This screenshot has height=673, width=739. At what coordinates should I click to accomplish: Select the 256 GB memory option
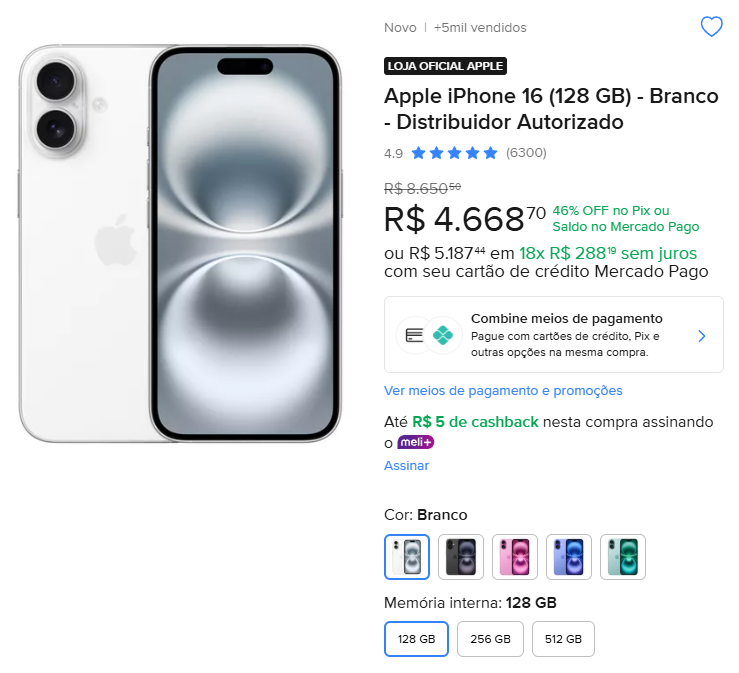click(490, 638)
